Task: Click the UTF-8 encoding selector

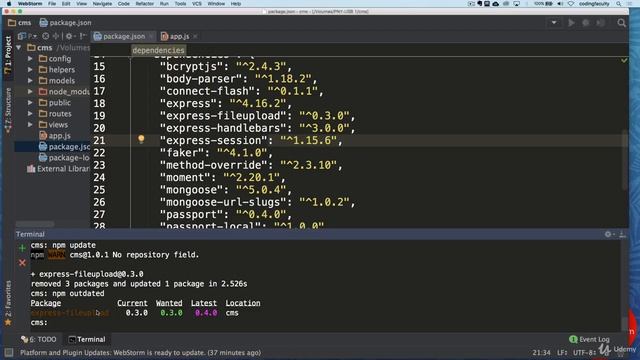Action: click(x=585, y=352)
